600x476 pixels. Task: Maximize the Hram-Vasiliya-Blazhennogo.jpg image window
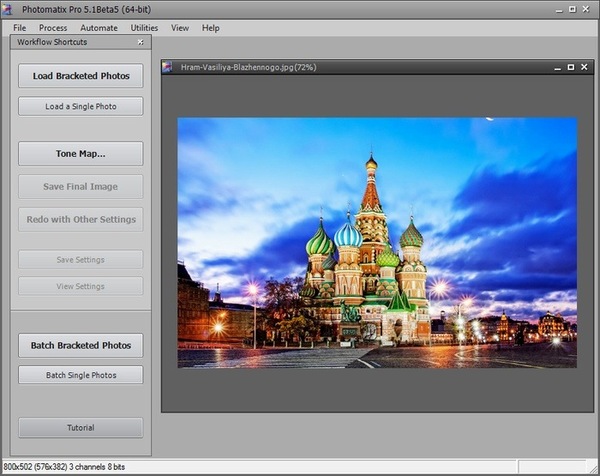tap(571, 67)
